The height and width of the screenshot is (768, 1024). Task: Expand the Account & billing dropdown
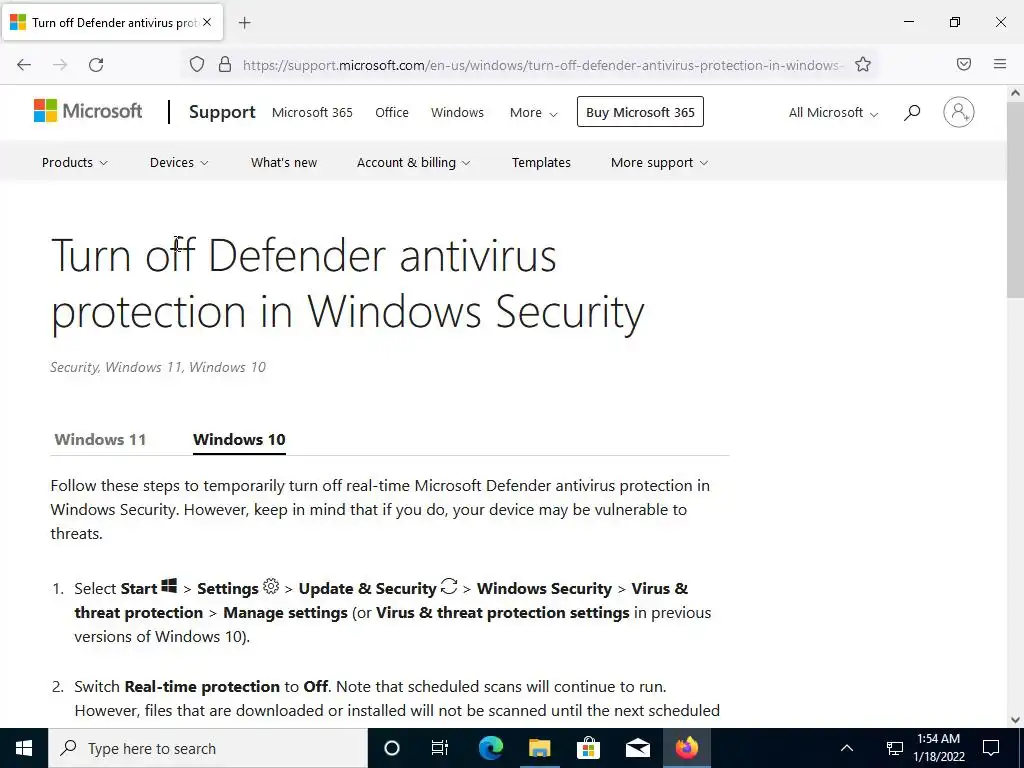pyautogui.click(x=413, y=163)
